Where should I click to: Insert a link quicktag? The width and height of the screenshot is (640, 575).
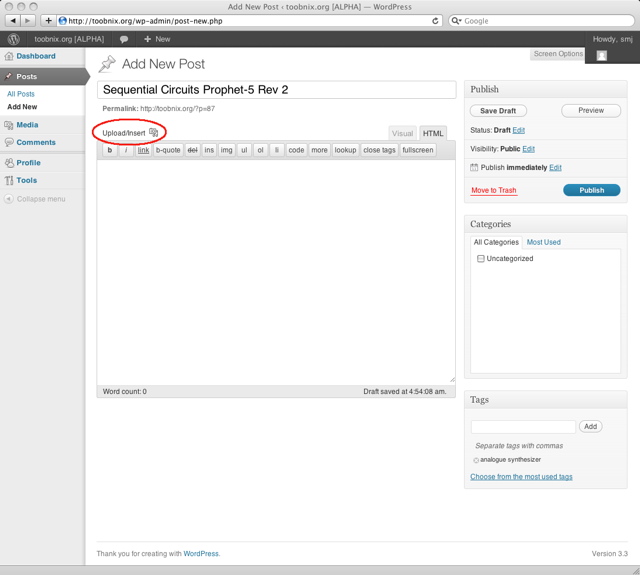143,150
